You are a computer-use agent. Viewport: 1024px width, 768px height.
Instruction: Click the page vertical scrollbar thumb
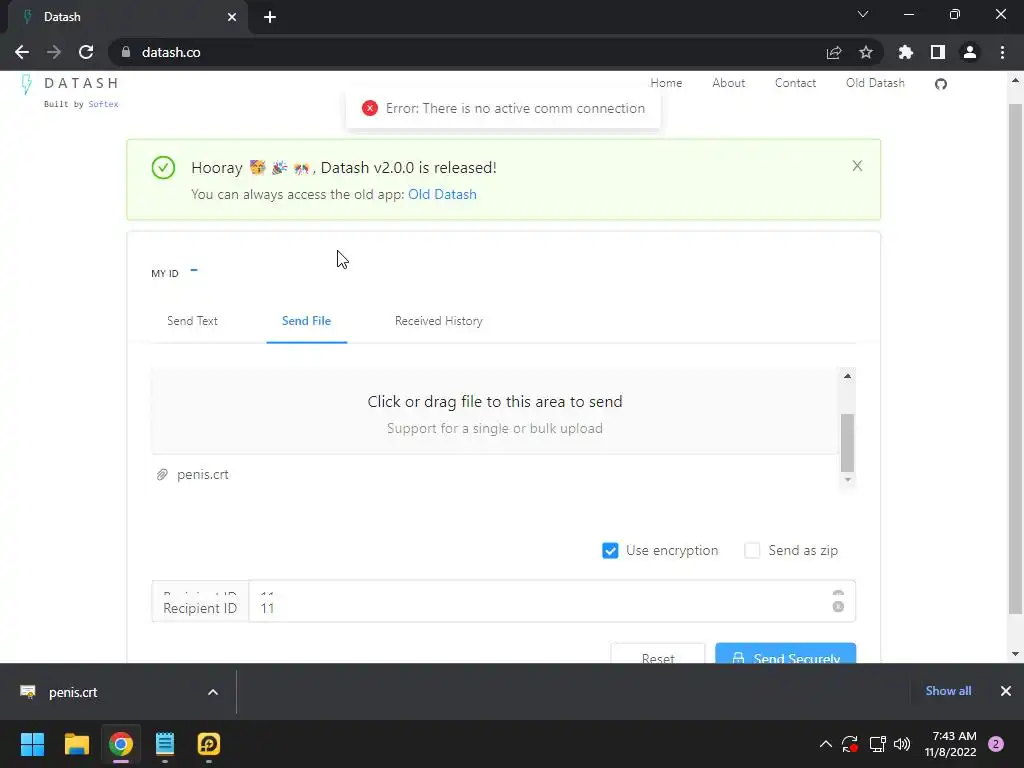tap(1015, 359)
